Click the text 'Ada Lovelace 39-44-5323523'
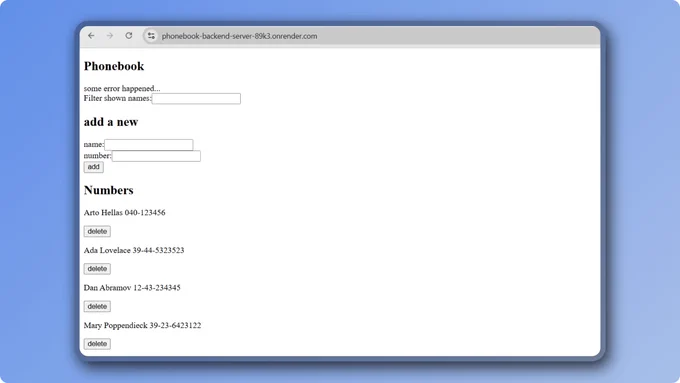This screenshot has width=680, height=383. tap(134, 250)
